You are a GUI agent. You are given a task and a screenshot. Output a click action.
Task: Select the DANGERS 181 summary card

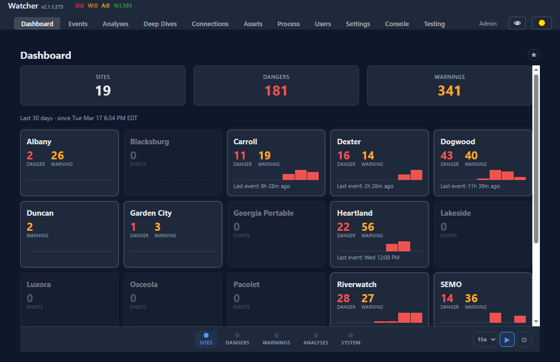coord(276,85)
